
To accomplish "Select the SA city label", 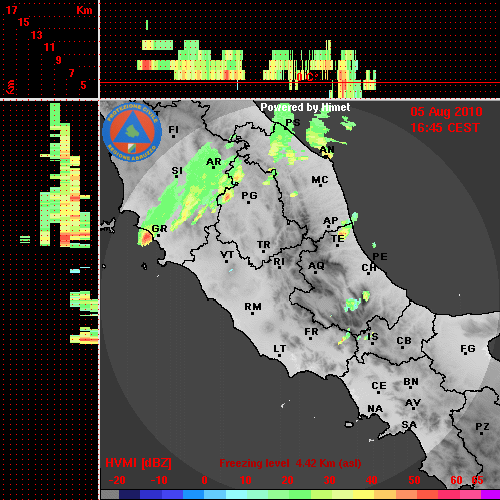I will 409,425.
